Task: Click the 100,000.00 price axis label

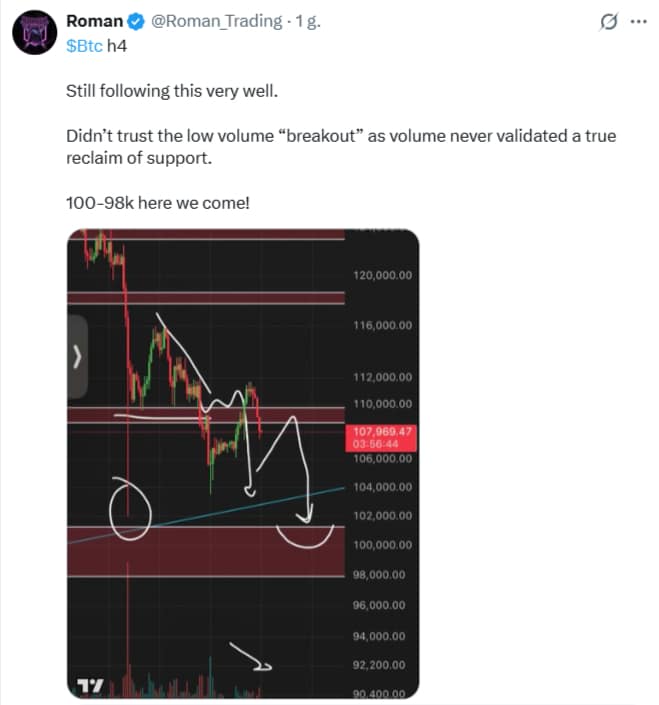Action: click(x=383, y=545)
